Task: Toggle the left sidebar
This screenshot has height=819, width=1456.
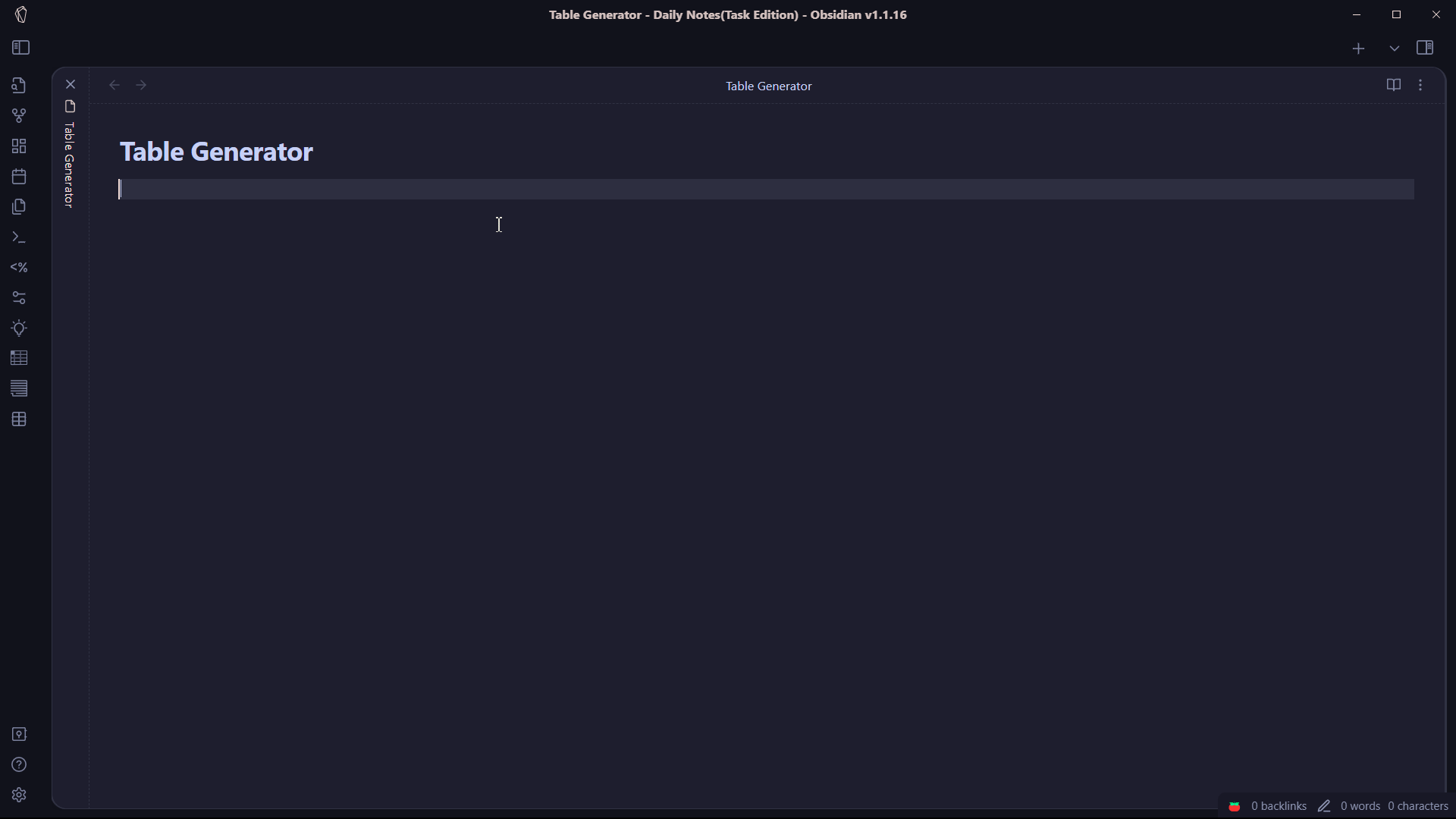Action: (21, 48)
